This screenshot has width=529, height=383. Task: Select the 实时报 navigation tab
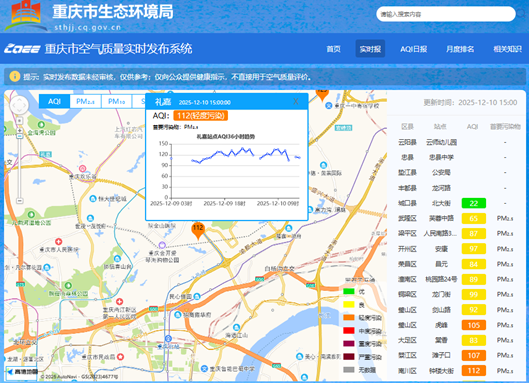[370, 49]
